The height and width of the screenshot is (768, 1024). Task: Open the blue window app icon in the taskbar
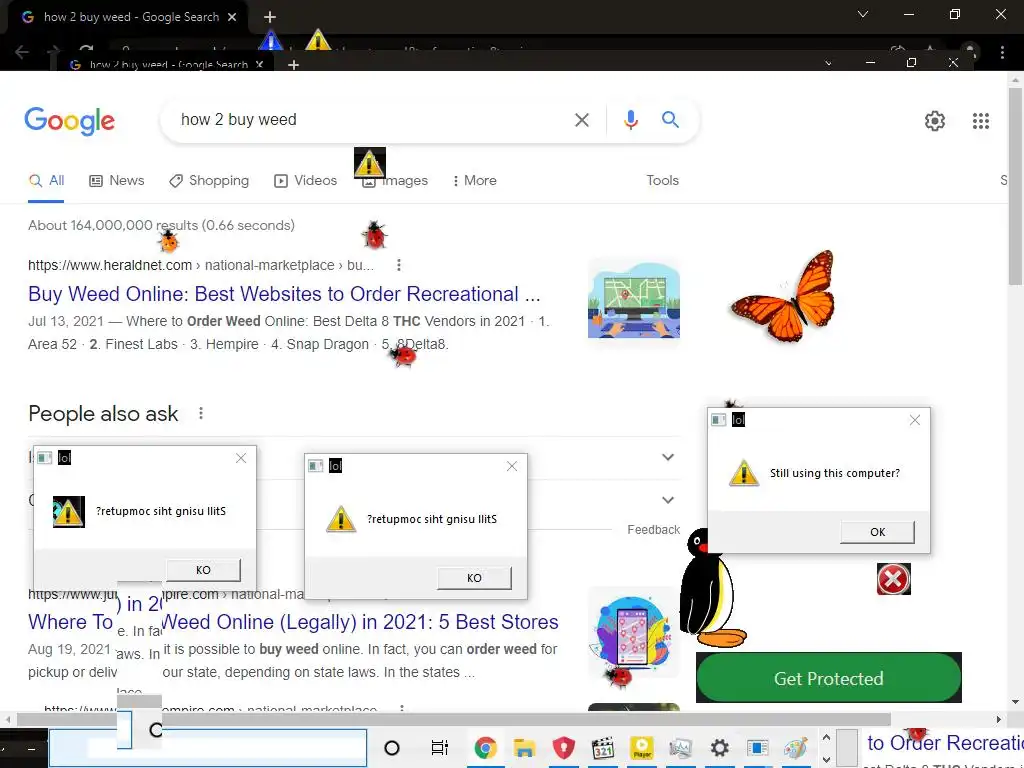(x=758, y=748)
